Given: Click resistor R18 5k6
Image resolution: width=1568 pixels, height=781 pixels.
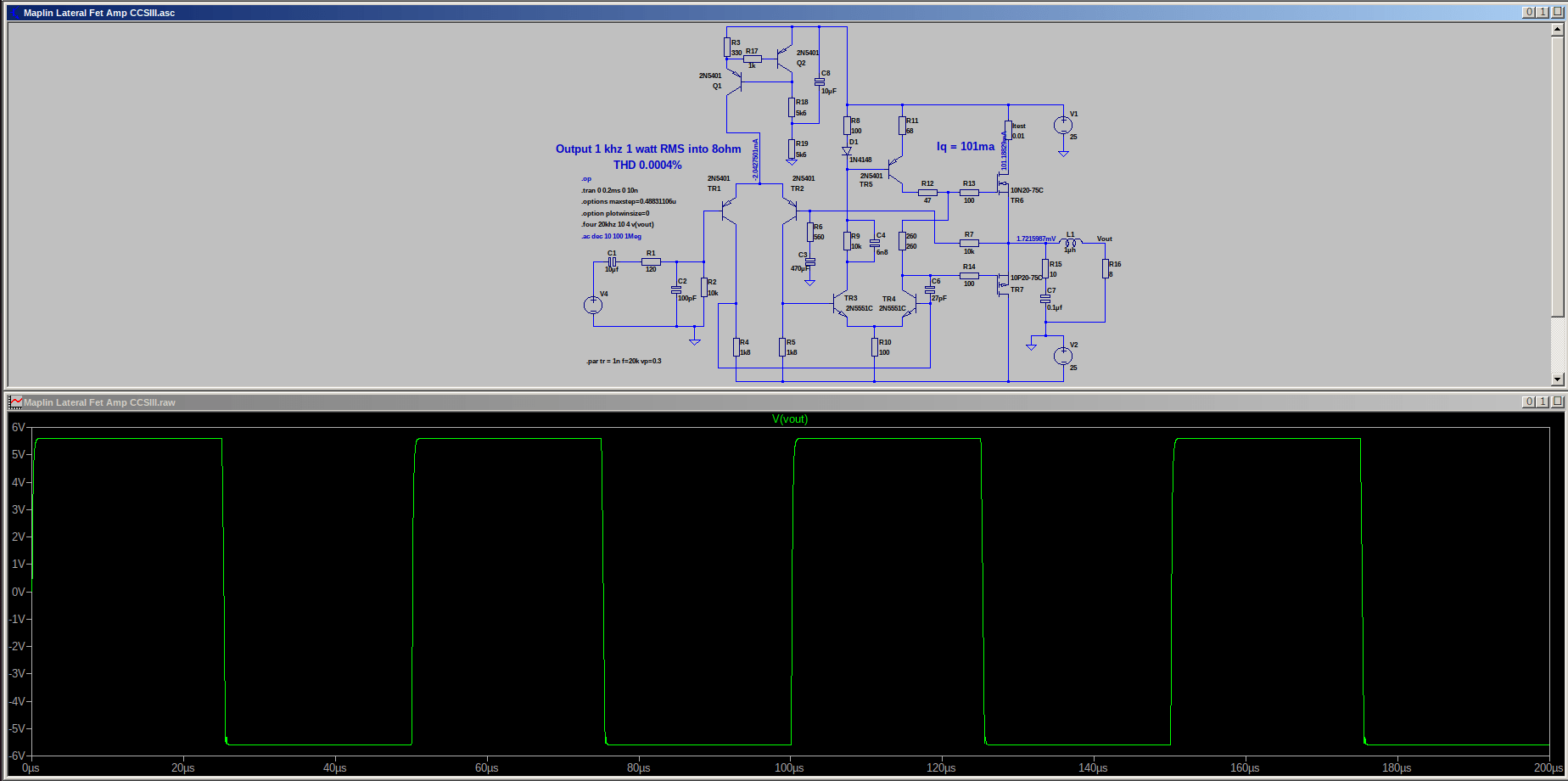Looking at the screenshot, I should coord(792,107).
